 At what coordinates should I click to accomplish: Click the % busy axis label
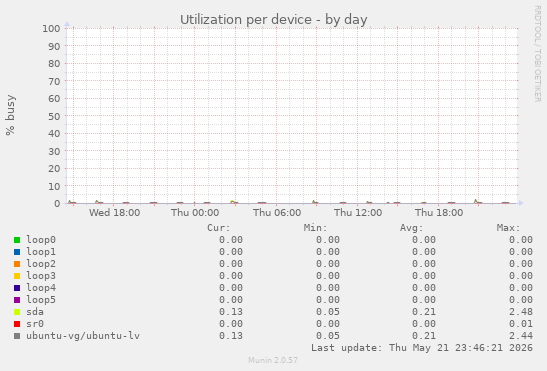(x=10, y=115)
